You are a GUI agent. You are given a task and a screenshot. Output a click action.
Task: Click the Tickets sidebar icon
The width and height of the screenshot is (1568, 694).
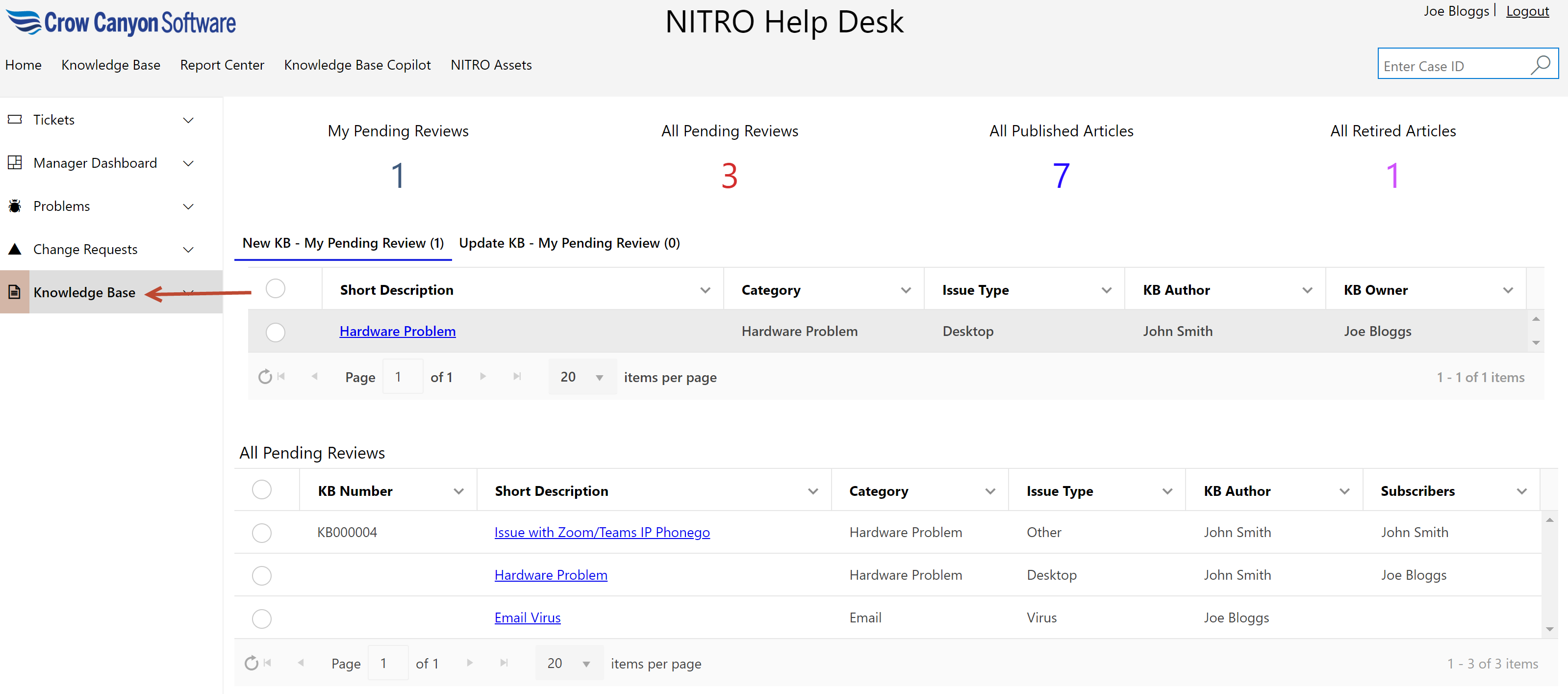coord(15,119)
